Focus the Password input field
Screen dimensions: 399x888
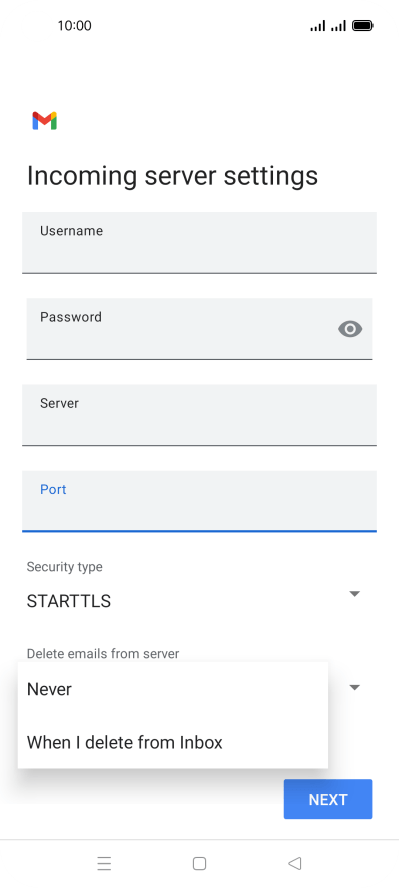(x=199, y=328)
